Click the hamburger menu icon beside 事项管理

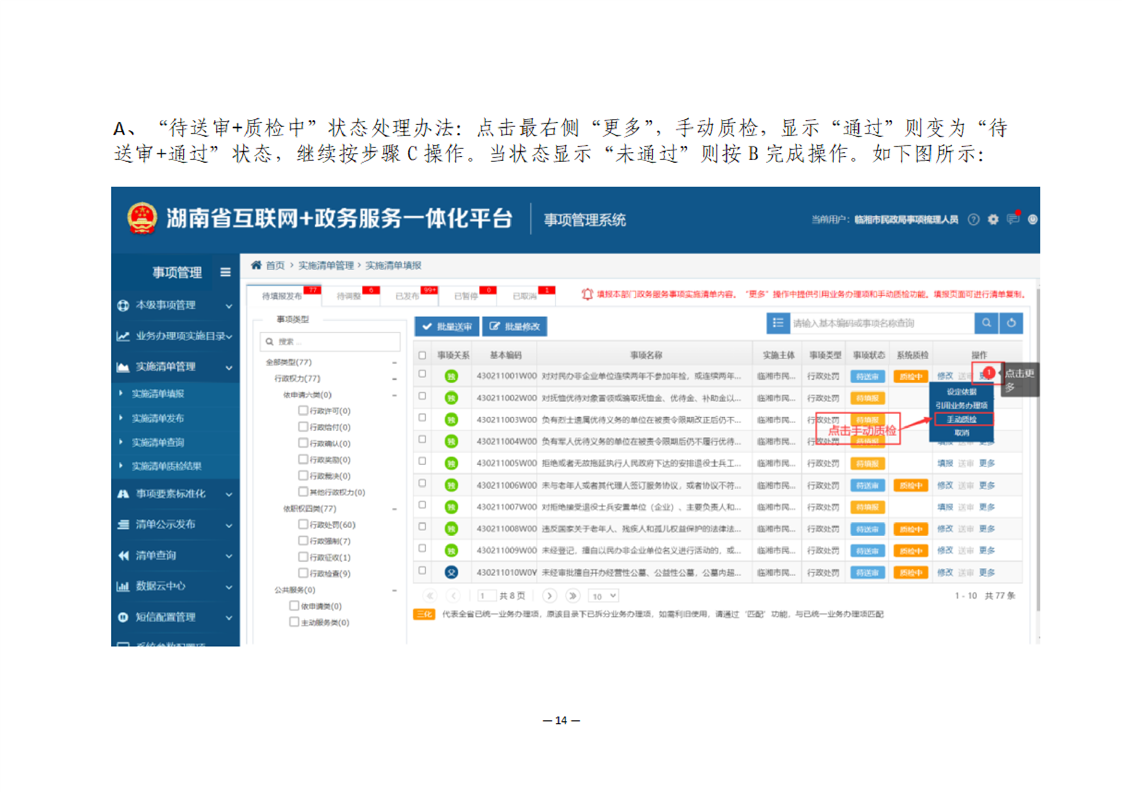coord(225,272)
